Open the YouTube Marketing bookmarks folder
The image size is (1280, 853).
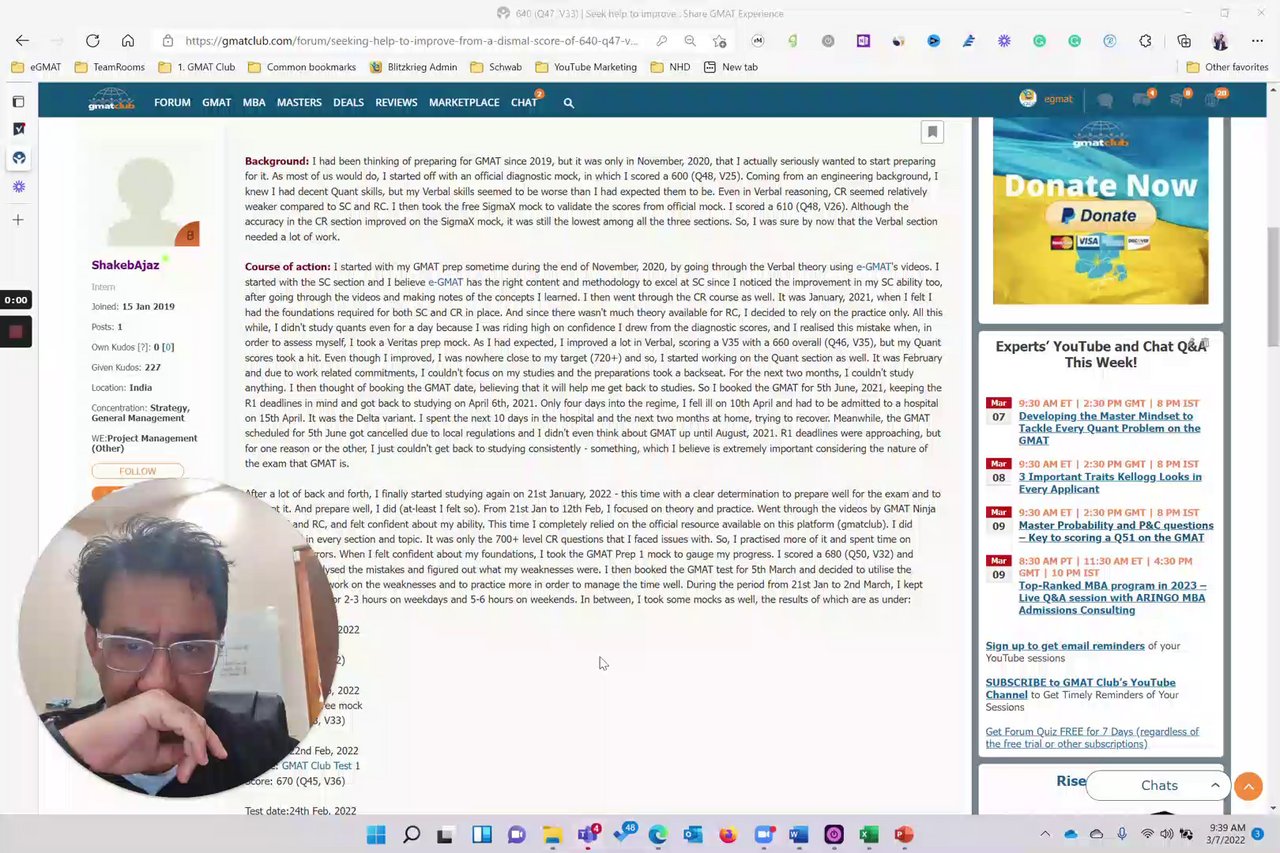click(x=585, y=67)
